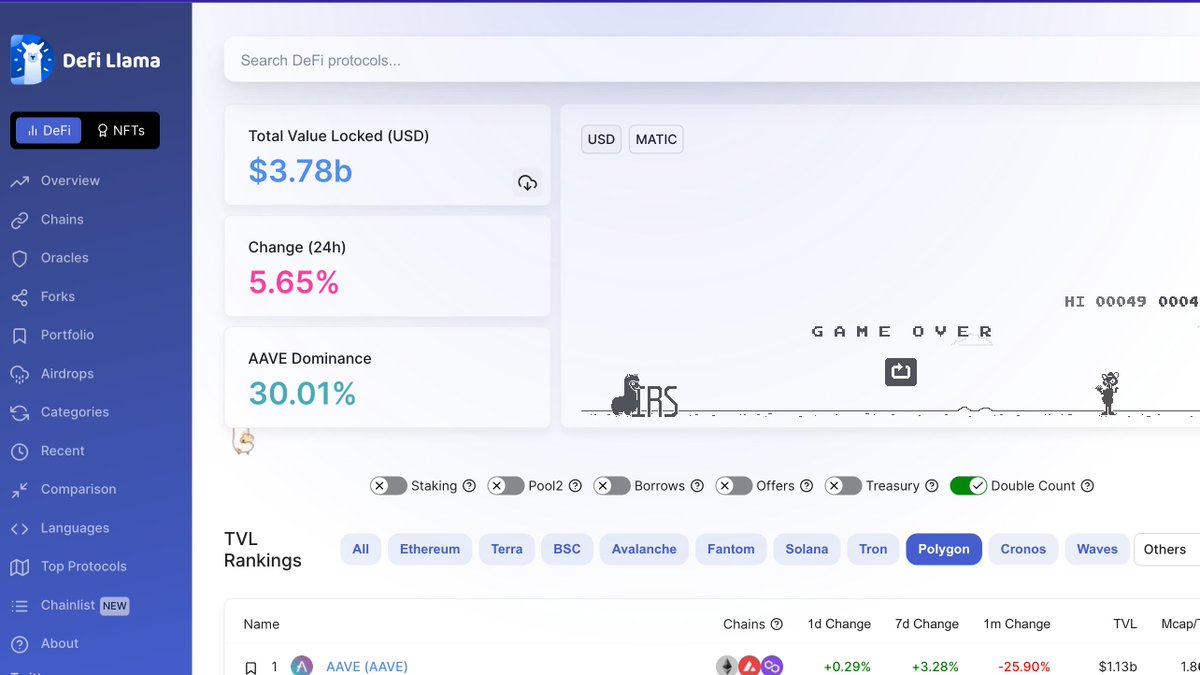Viewport: 1200px width, 675px height.
Task: Open the AAVE (AAVE) protocol link
Action: [x=367, y=667]
